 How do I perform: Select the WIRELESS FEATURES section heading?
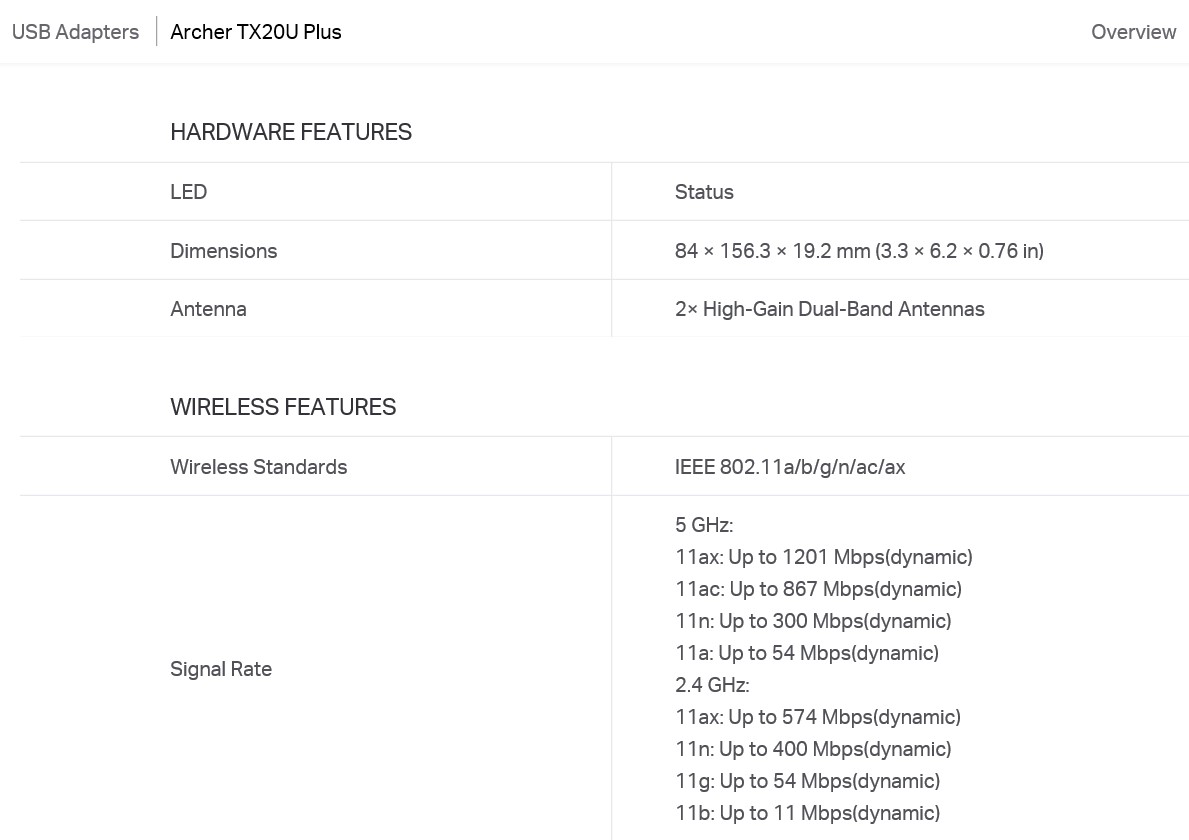tap(283, 407)
